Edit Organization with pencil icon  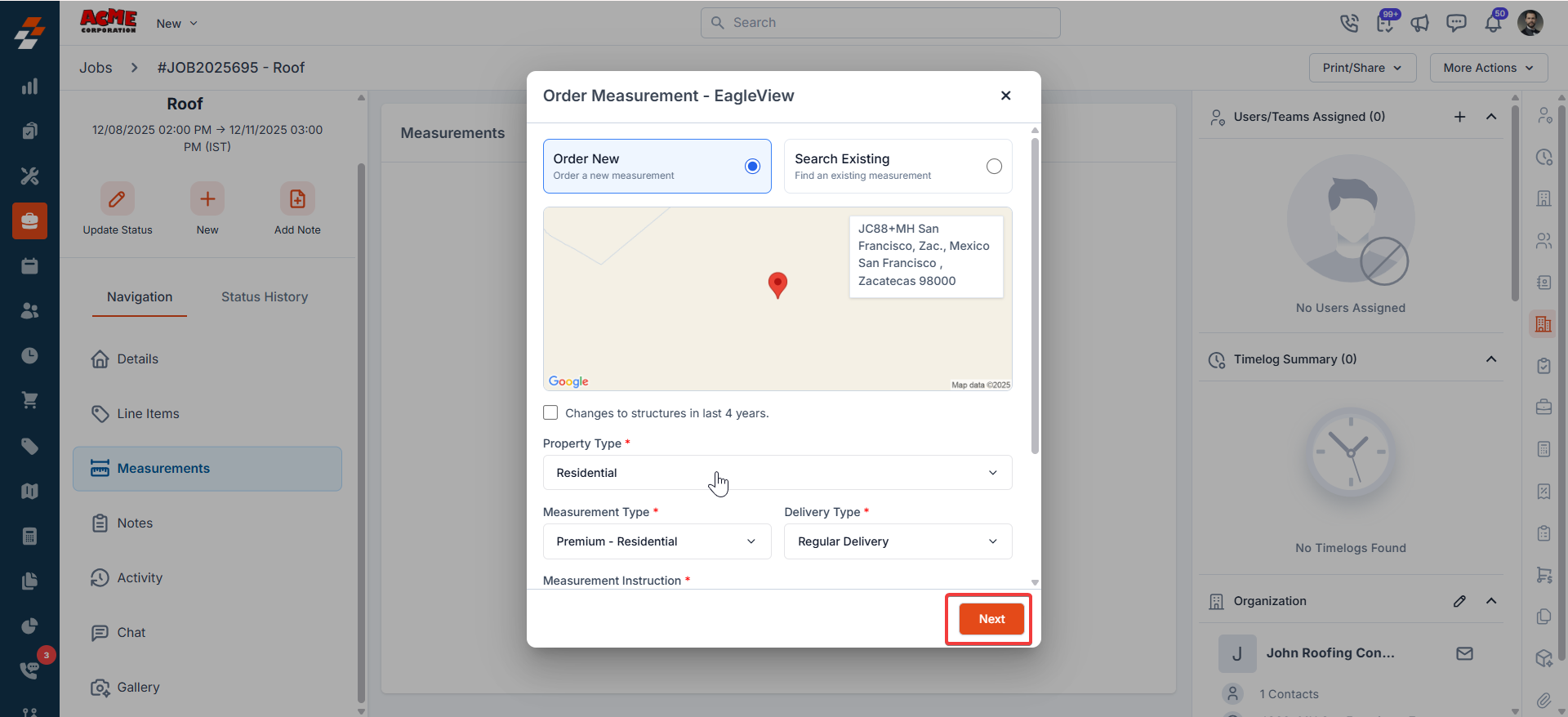pyautogui.click(x=1459, y=601)
